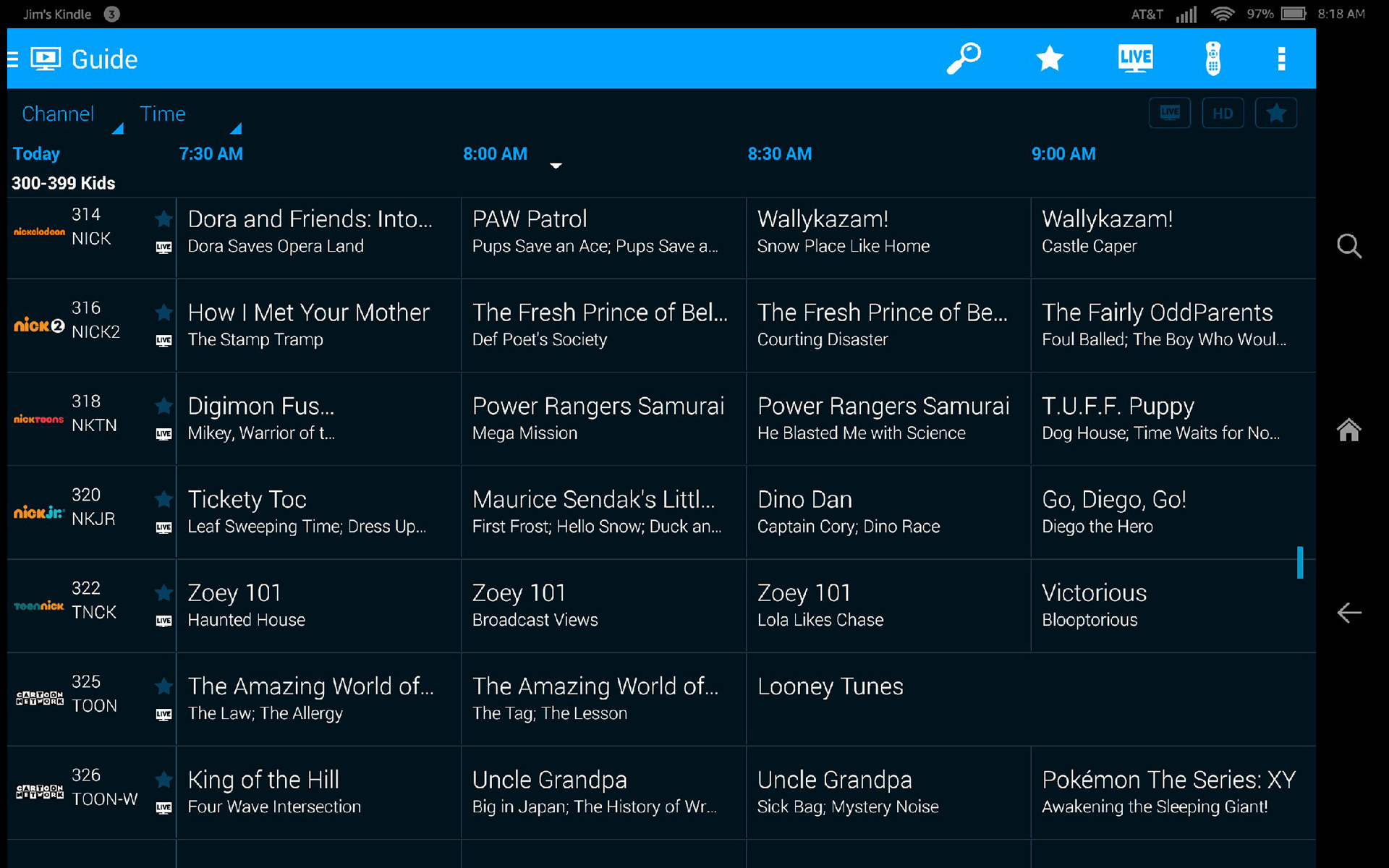Tap the Kindle side search magnifier
The width and height of the screenshot is (1389, 868).
point(1348,247)
